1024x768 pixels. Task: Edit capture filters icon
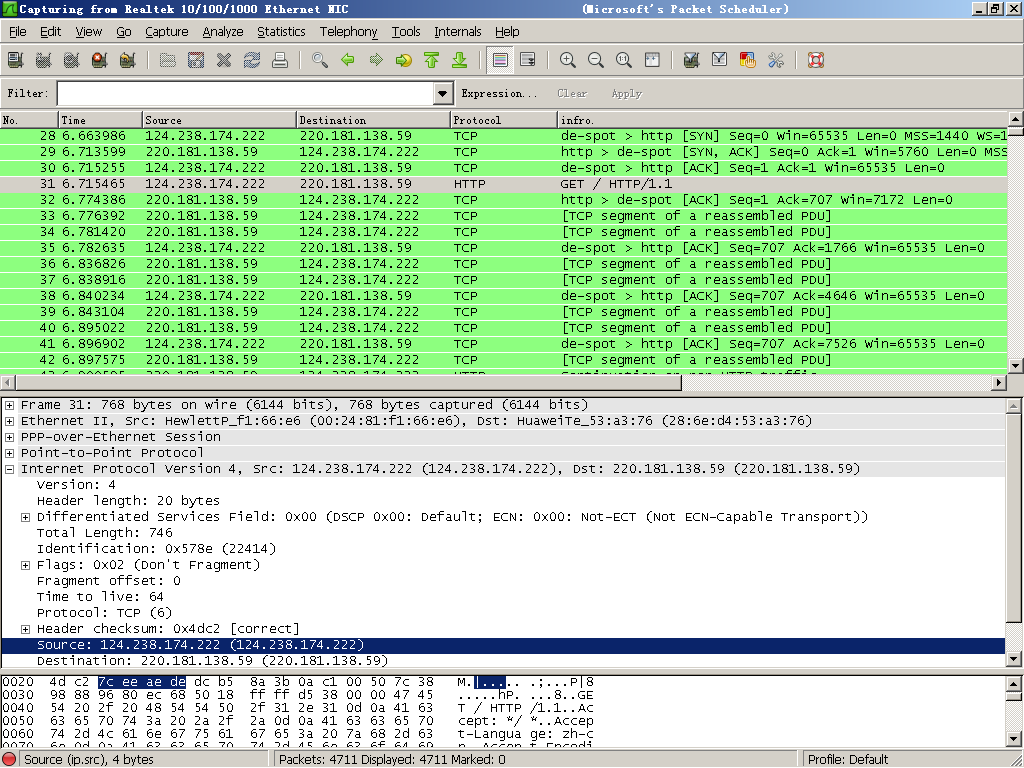692,60
